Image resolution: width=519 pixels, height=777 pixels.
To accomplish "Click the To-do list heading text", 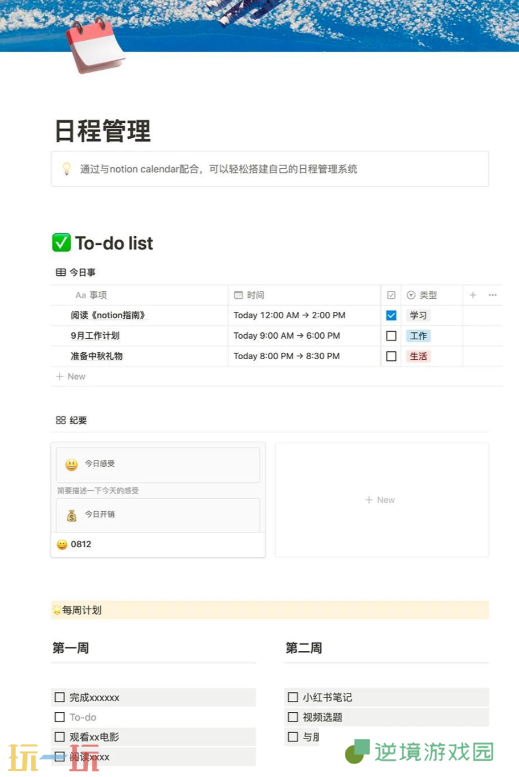I will (x=114, y=243).
